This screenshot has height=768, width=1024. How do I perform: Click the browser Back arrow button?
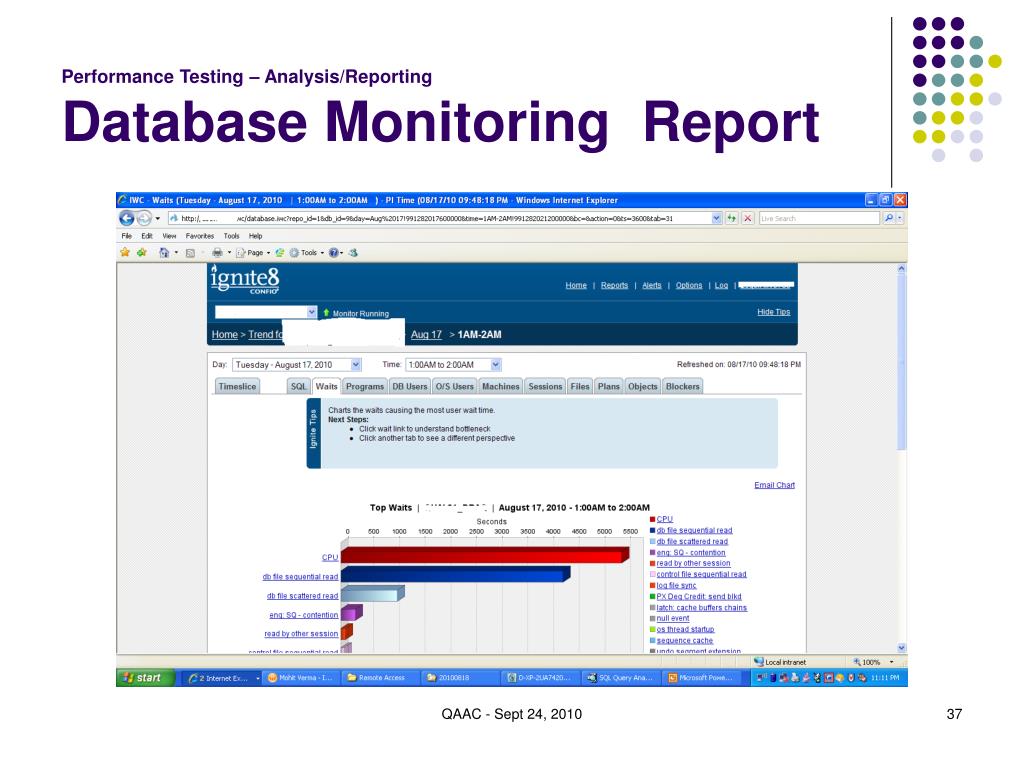(127, 218)
